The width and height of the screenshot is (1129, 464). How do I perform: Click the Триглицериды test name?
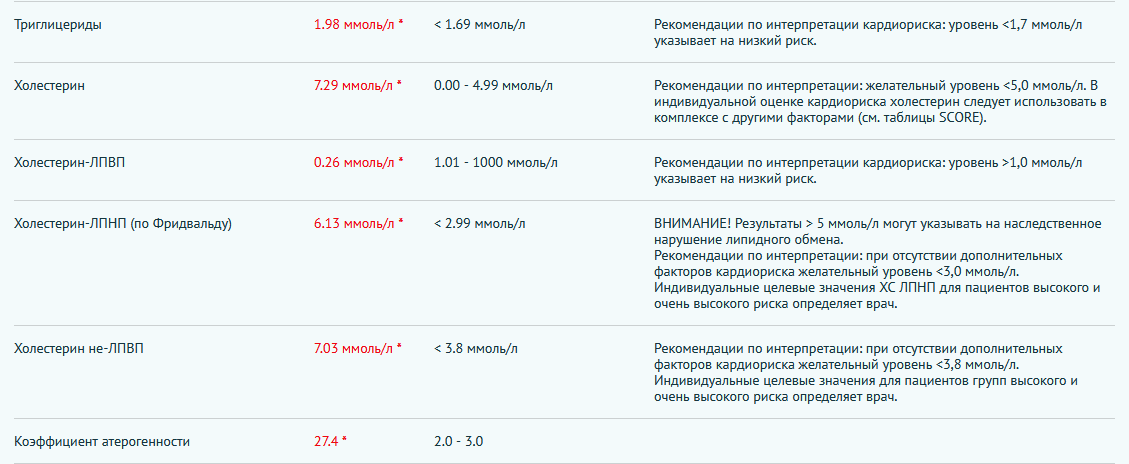[58, 24]
